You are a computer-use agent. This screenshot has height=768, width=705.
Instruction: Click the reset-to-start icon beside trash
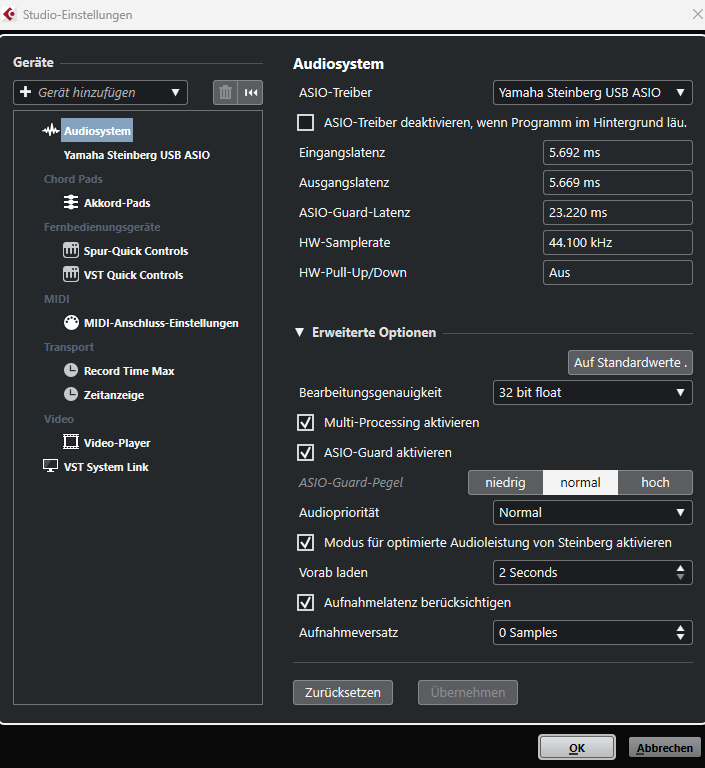251,92
